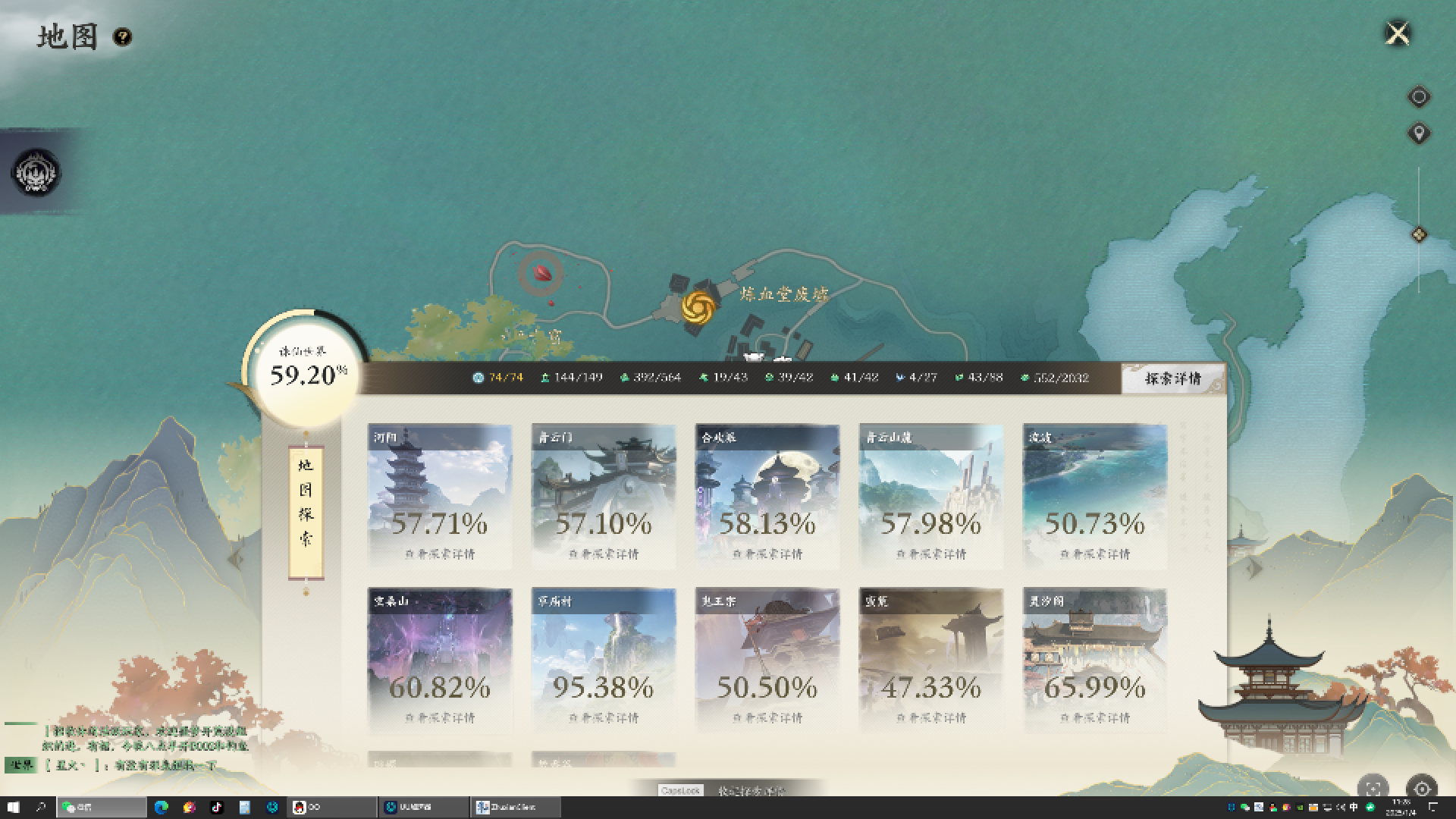Open the 河阳 card showing 57.71%
The height and width of the screenshot is (819, 1456).
(440, 496)
